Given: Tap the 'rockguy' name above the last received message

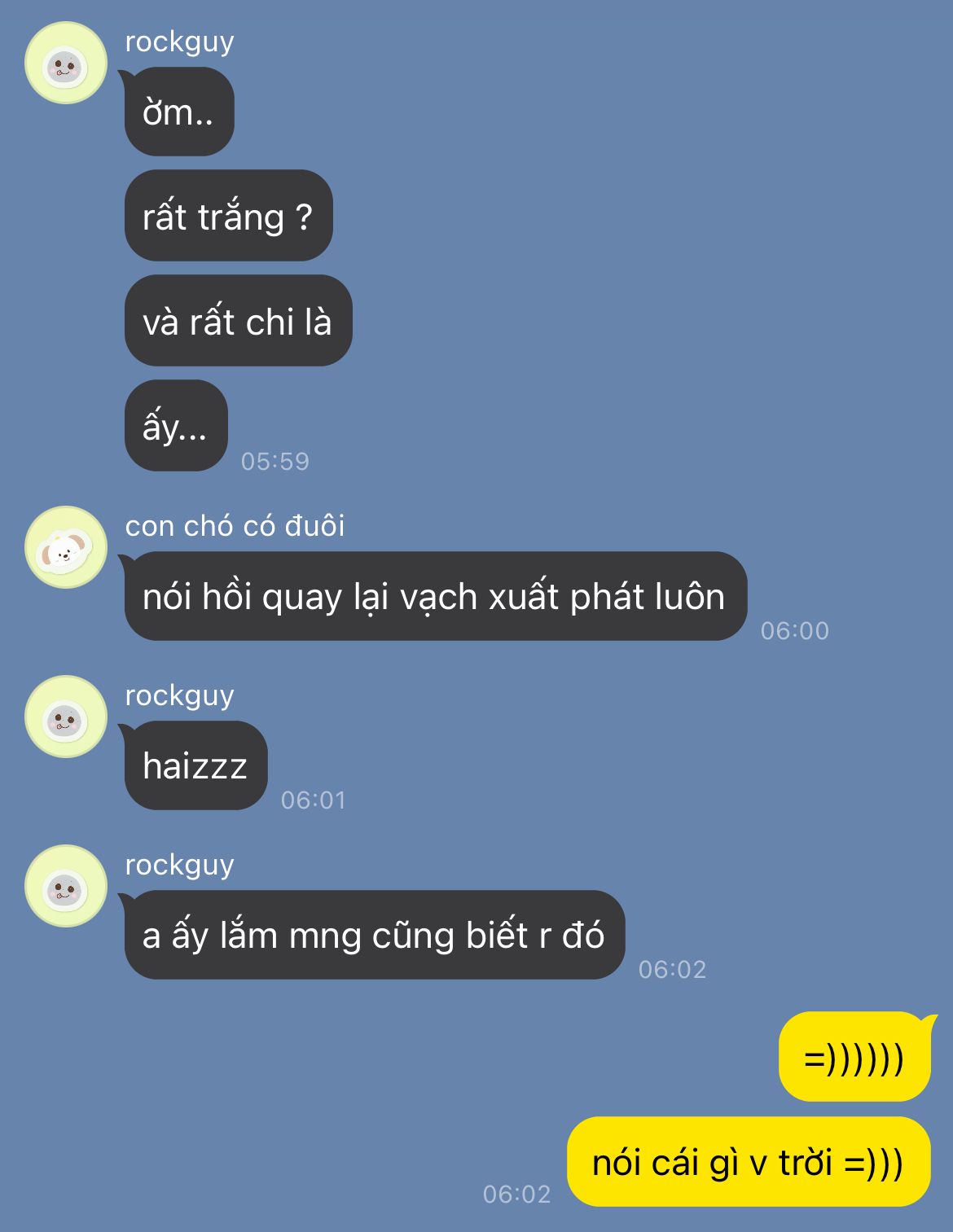Looking at the screenshot, I should tap(179, 866).
